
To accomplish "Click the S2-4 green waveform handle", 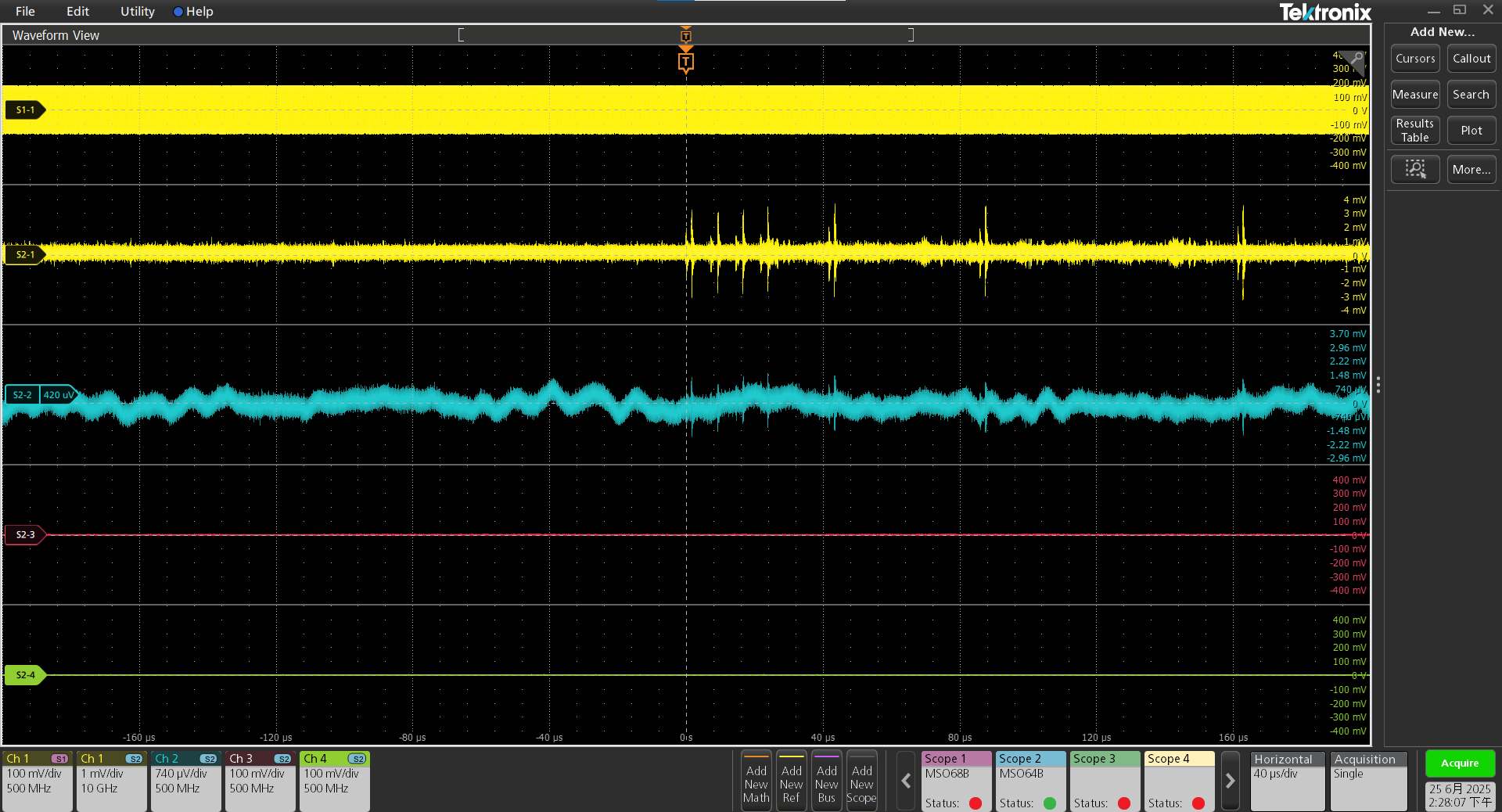I will tap(25, 675).
